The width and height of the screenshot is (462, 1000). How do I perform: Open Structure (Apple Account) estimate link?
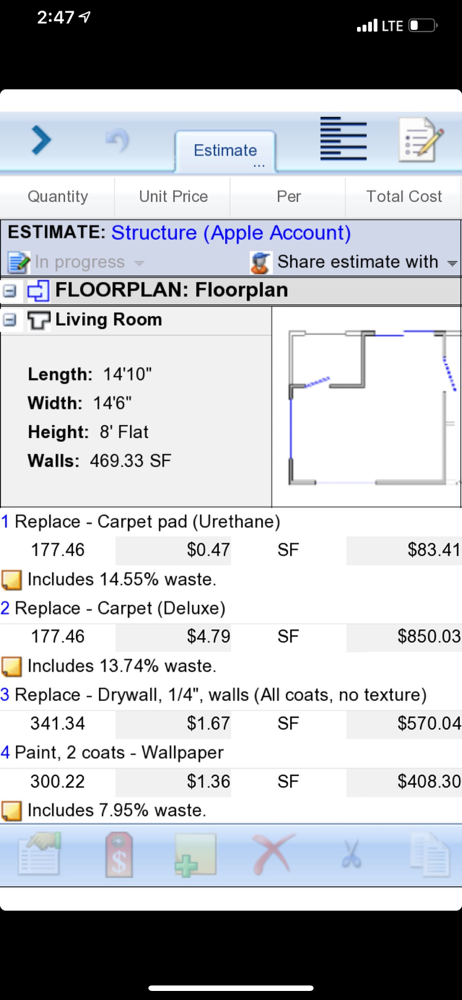[x=231, y=233]
